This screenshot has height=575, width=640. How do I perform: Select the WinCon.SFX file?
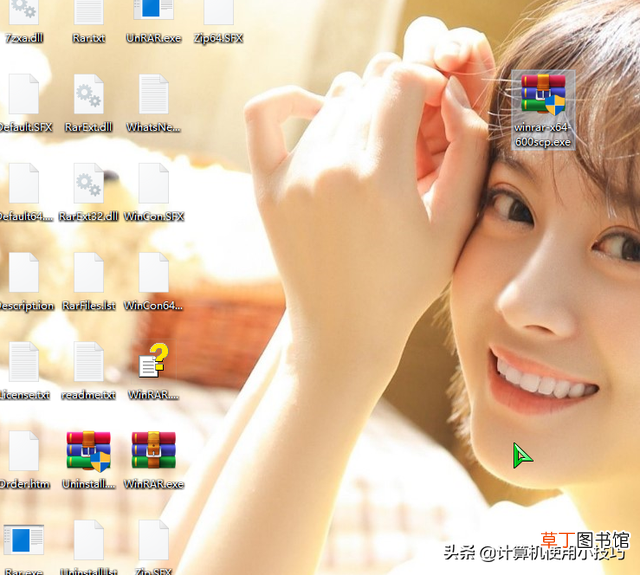tap(153, 183)
